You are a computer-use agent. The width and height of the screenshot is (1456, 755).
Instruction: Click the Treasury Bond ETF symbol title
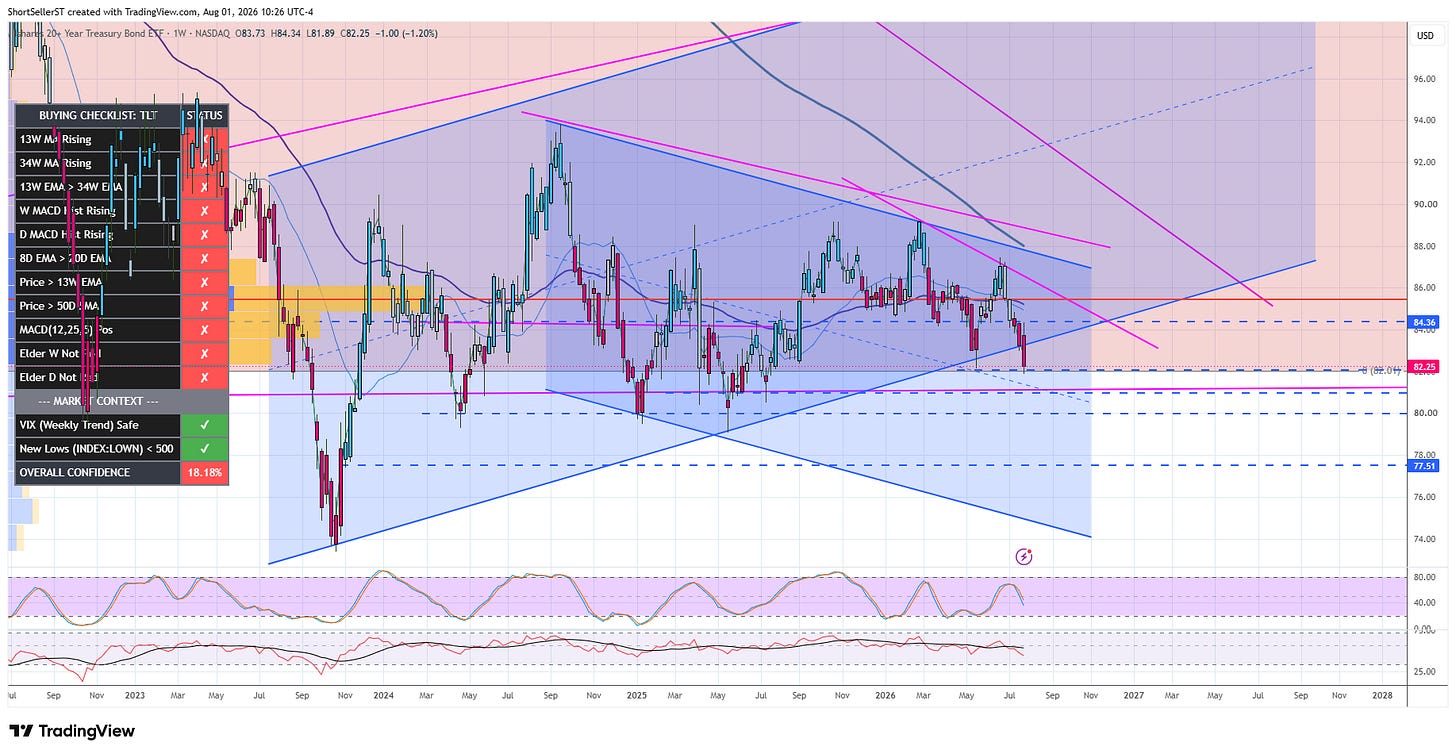point(88,36)
